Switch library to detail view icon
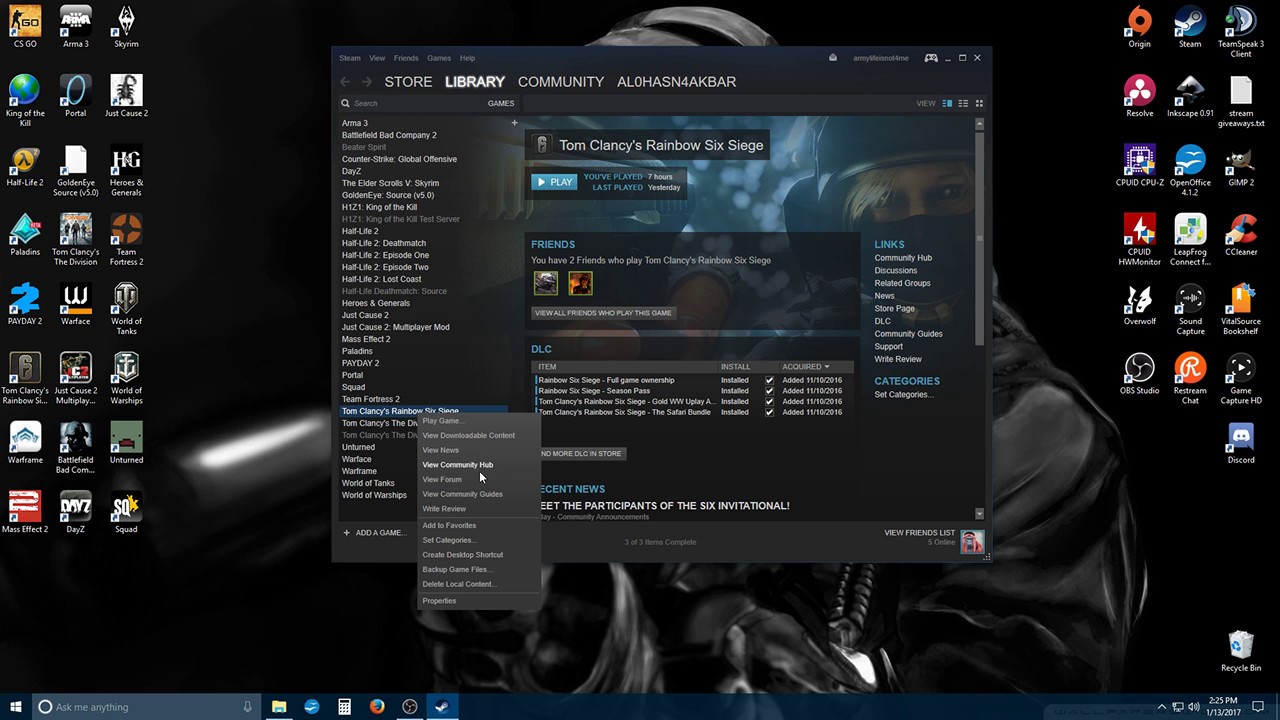This screenshot has height=720, width=1280. pos(947,103)
